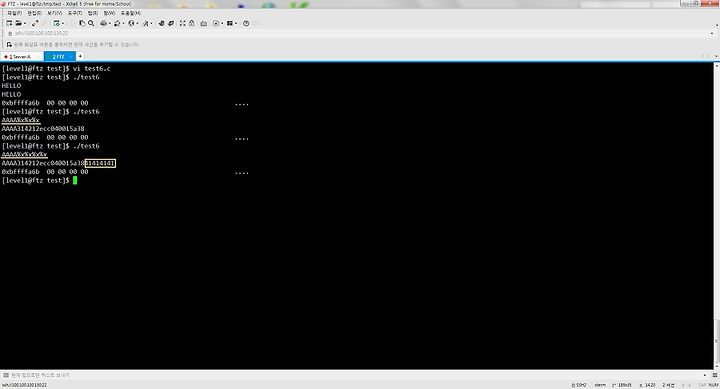The image size is (720, 389).
Task: Click the color scheme toolbar icon
Action: (117, 23)
